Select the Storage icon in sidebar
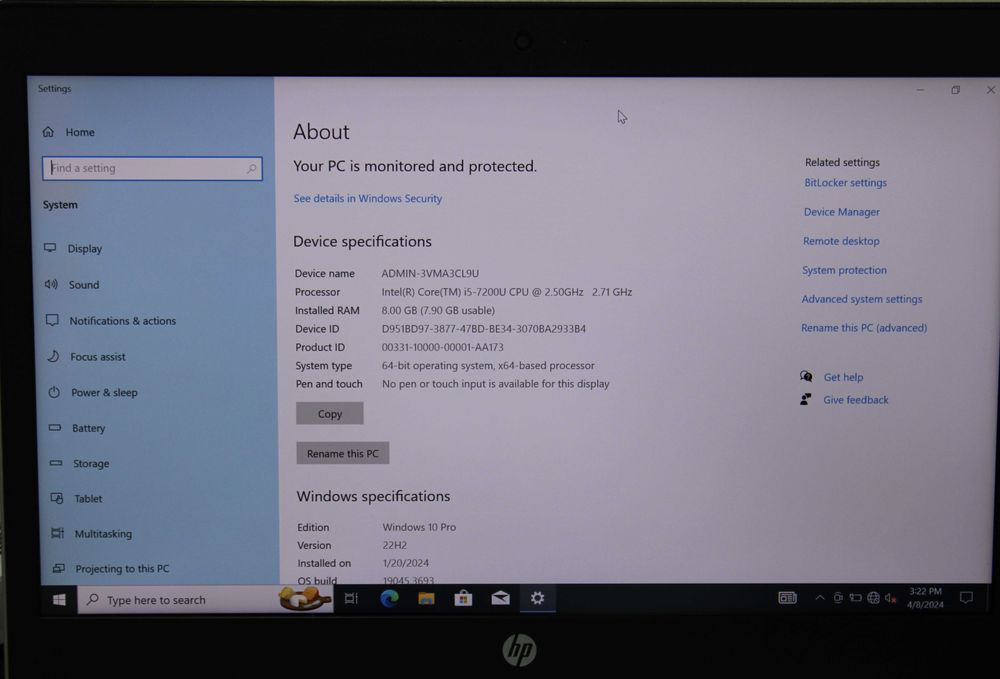Image resolution: width=1000 pixels, height=679 pixels. (x=56, y=463)
